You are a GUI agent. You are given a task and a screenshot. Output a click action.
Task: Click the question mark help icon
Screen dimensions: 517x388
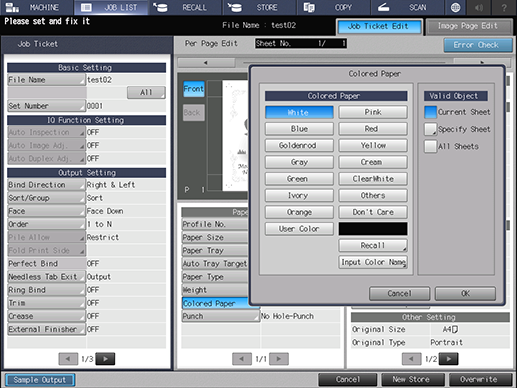click(504, 7)
